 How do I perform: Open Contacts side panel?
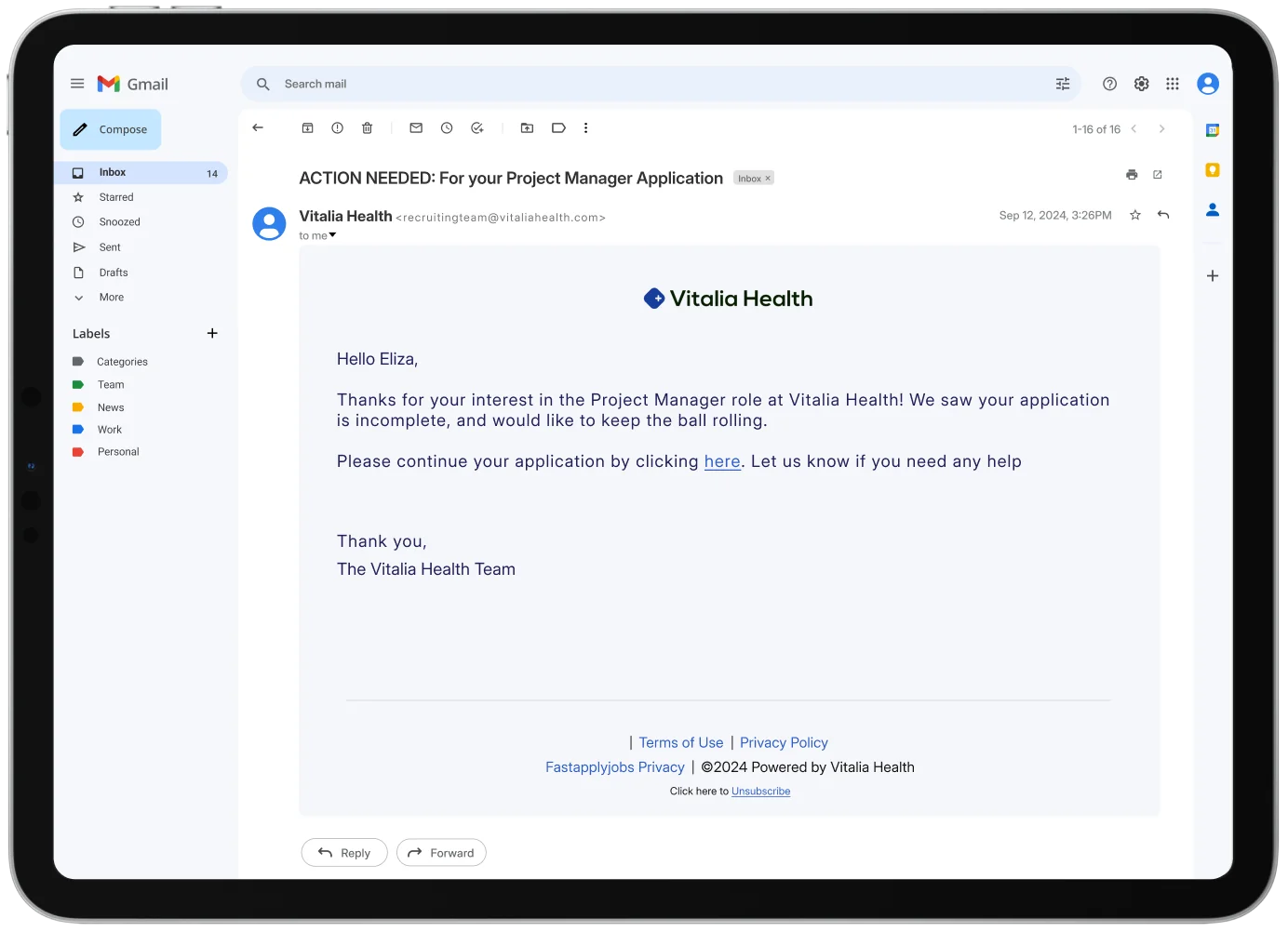pyautogui.click(x=1213, y=210)
